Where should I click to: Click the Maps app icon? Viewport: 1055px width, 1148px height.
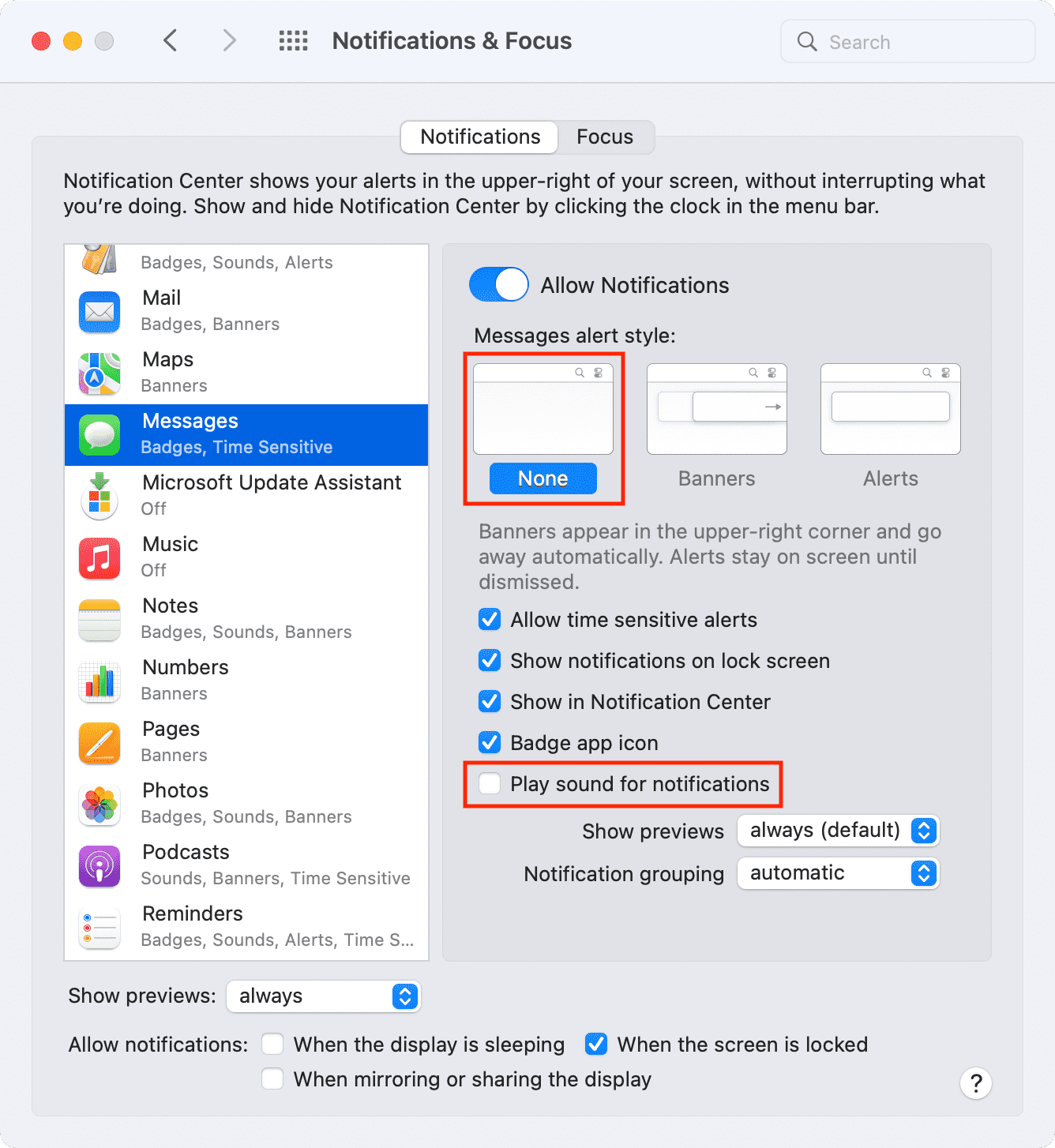99,373
